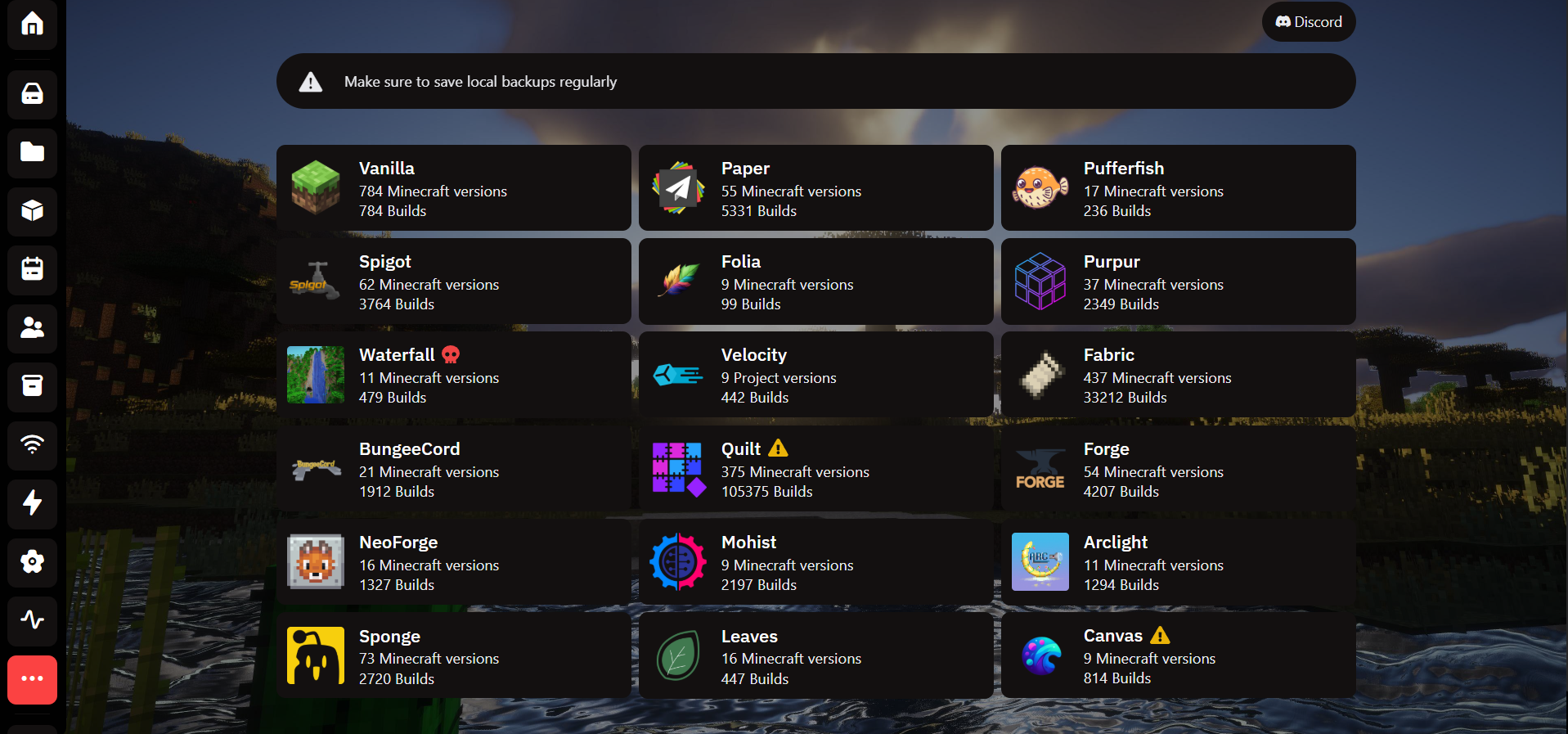Click the Waterfall red skull icon
The width and height of the screenshot is (1568, 734).
coord(451,354)
